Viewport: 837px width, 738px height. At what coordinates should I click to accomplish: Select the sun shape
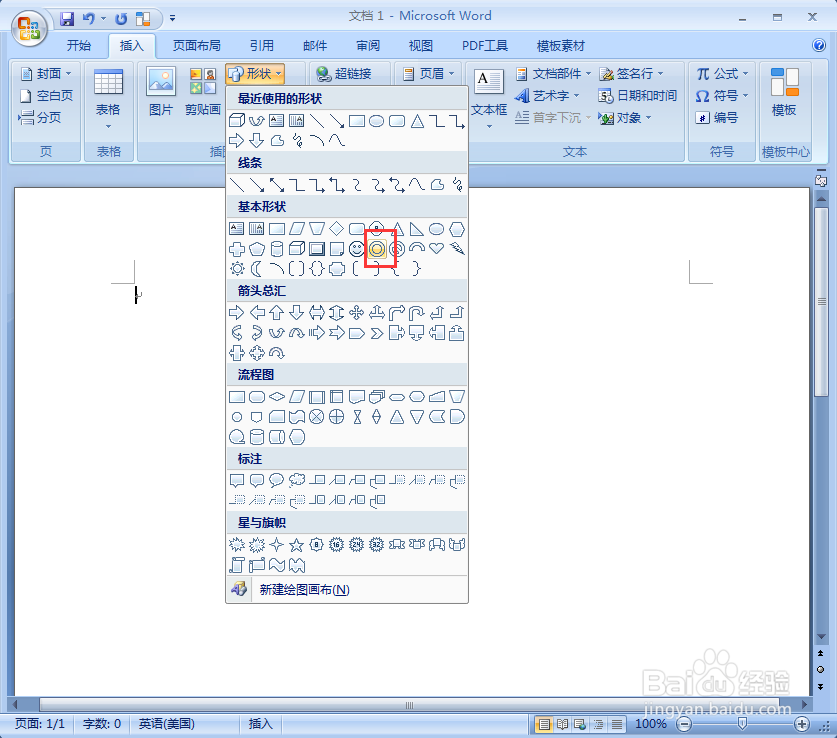coord(237,268)
